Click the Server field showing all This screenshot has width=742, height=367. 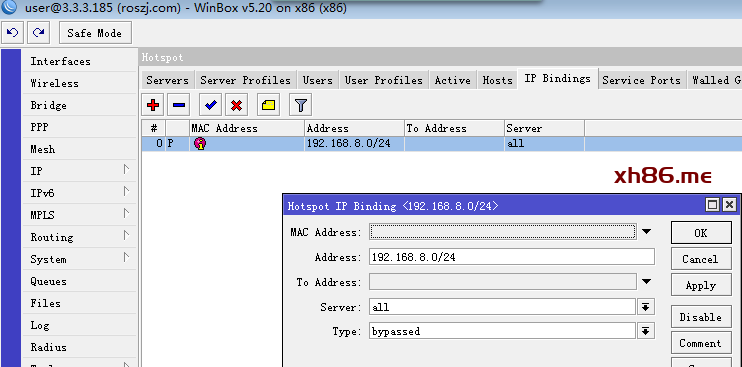pyautogui.click(x=502, y=307)
